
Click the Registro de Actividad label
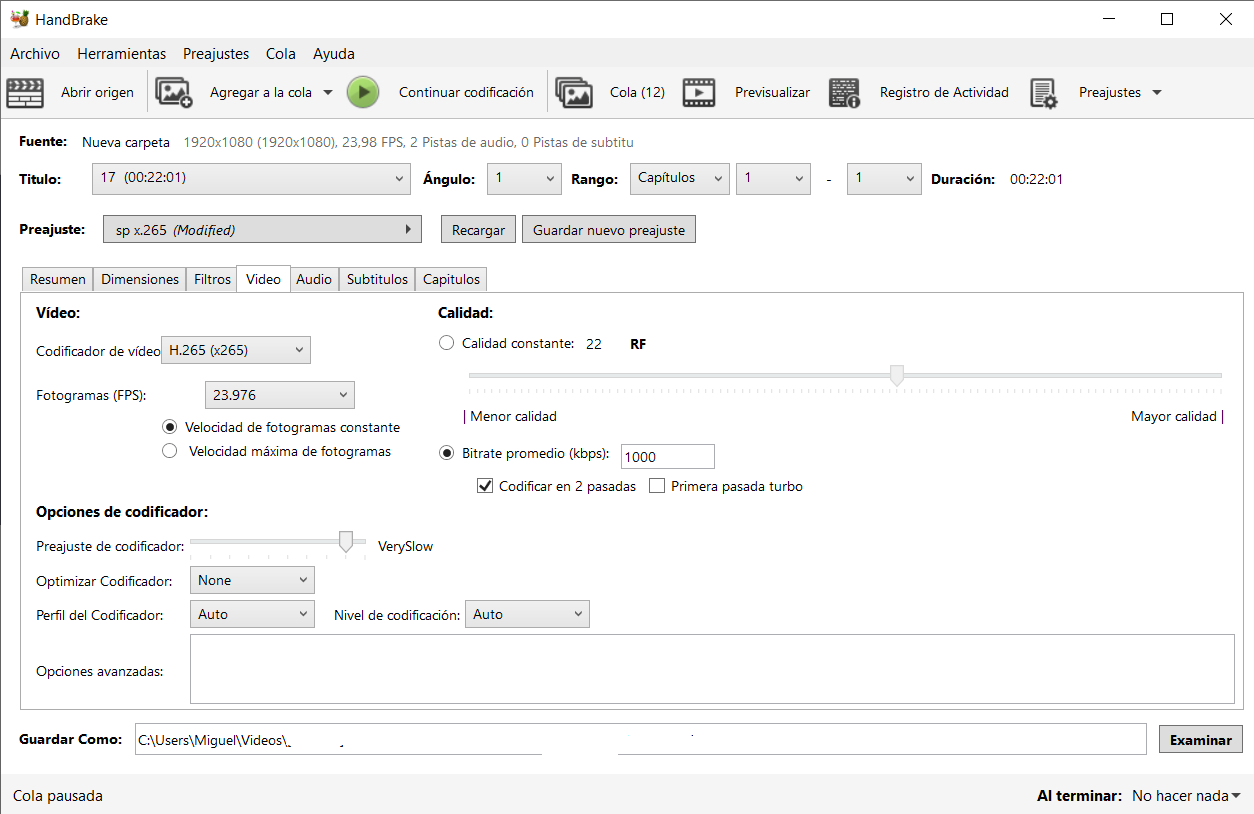click(944, 93)
